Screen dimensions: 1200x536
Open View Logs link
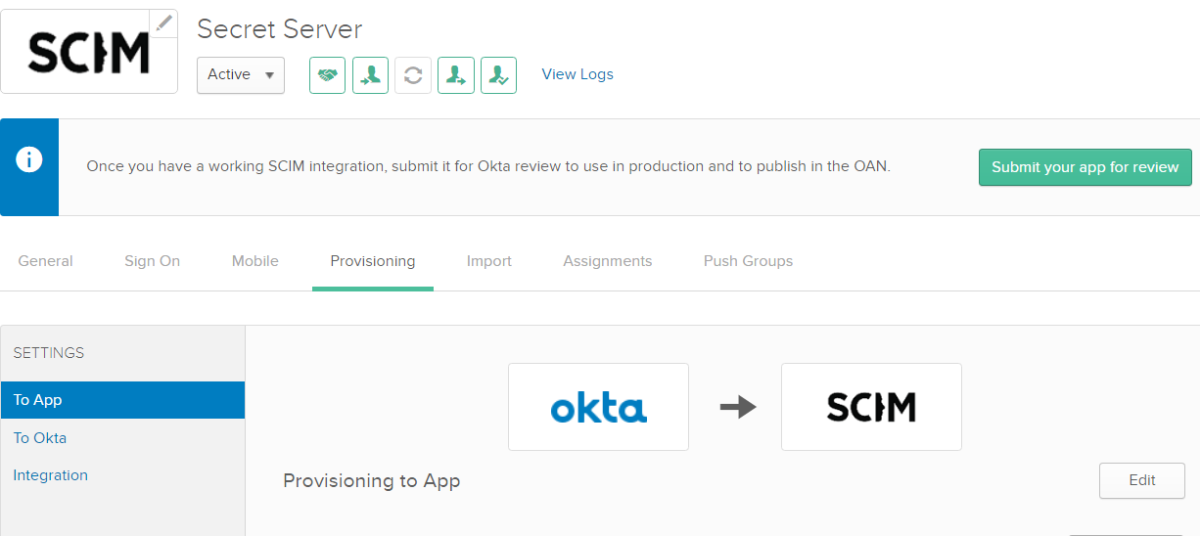tap(577, 74)
